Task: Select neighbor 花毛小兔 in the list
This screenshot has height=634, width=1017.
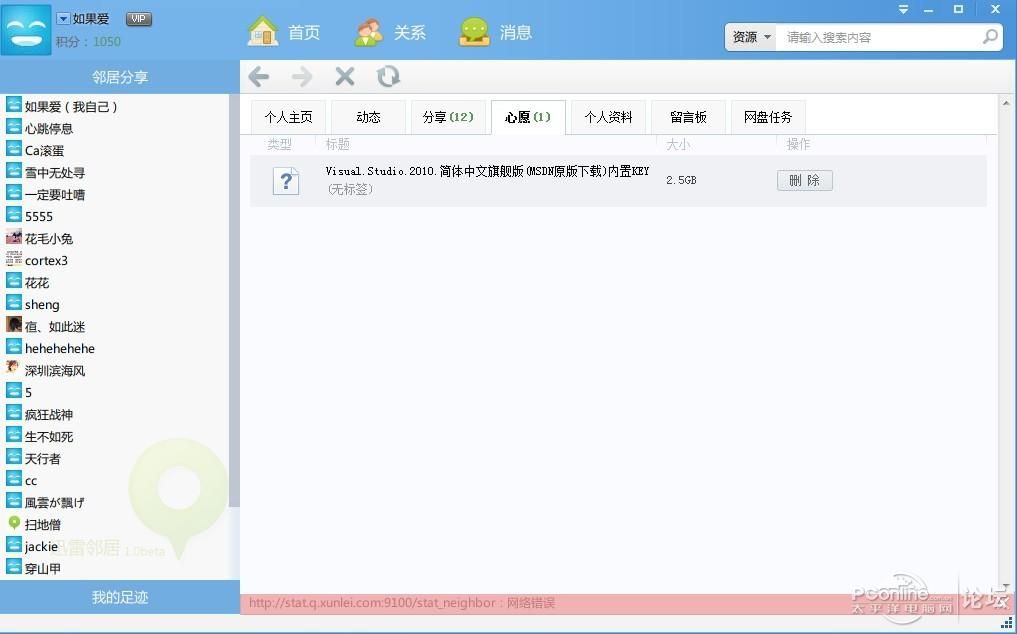Action: pos(48,238)
